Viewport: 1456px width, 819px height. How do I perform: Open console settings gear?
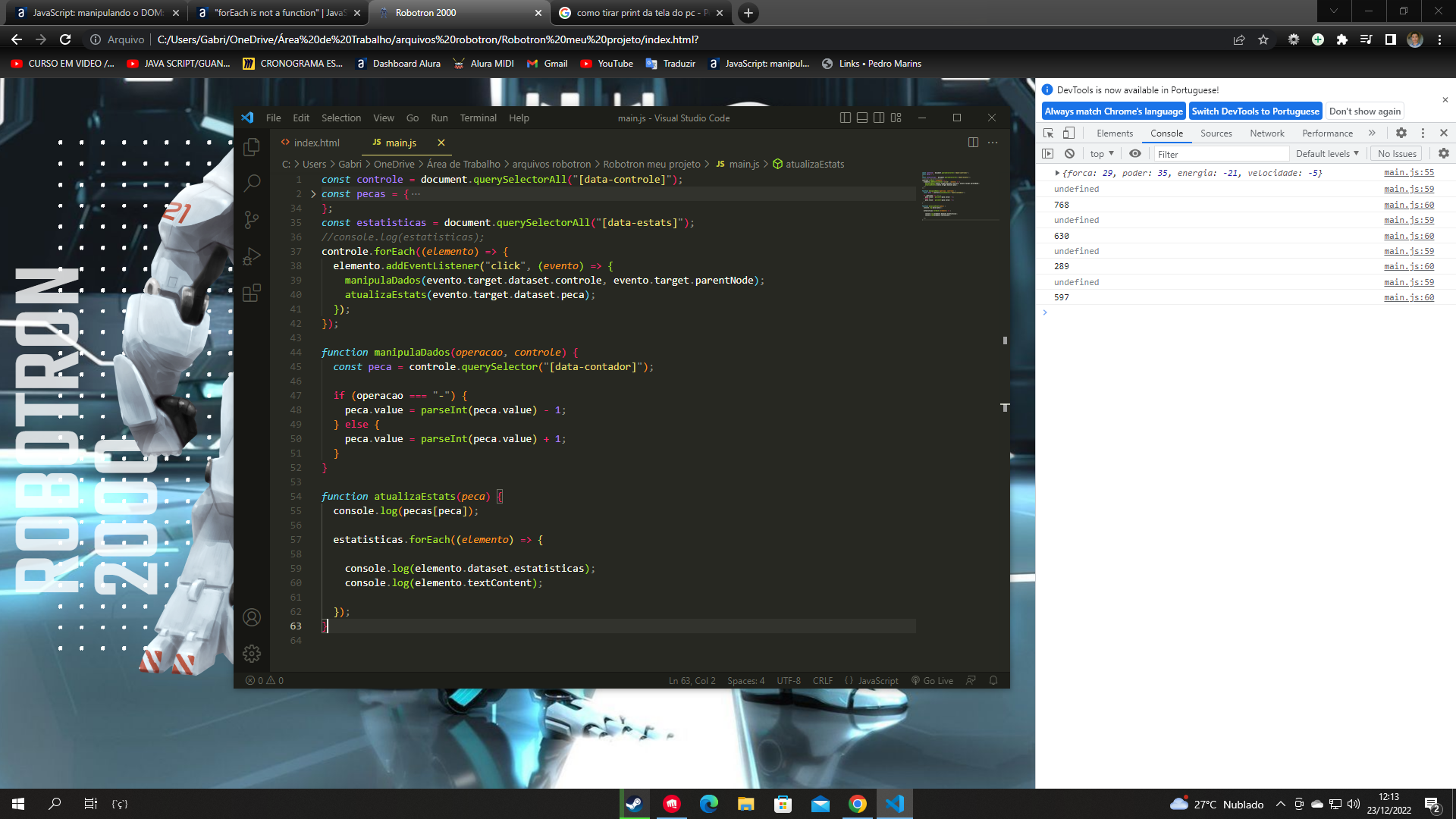pyautogui.click(x=1444, y=153)
